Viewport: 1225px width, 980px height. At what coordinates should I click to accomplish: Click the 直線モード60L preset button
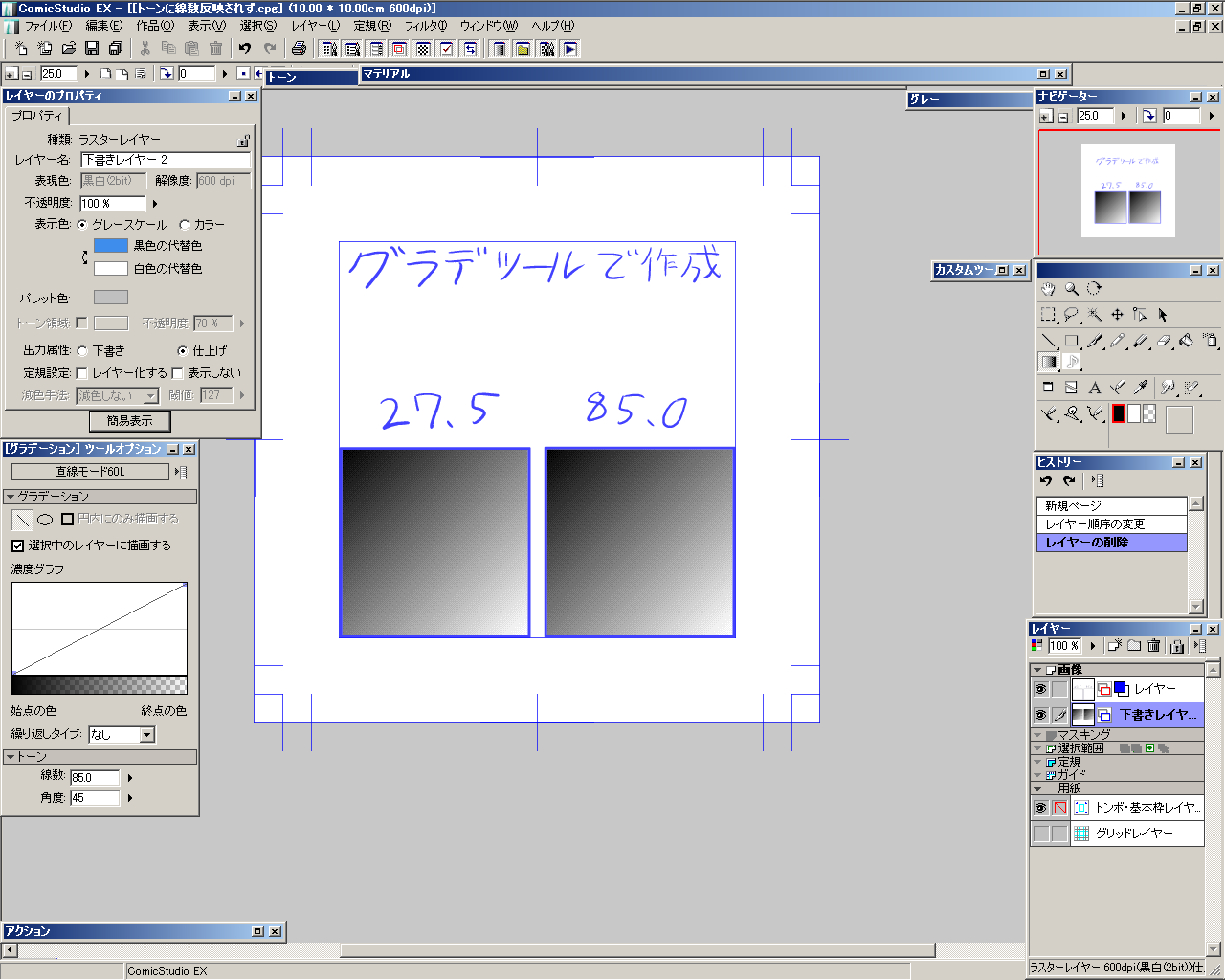pos(90,472)
